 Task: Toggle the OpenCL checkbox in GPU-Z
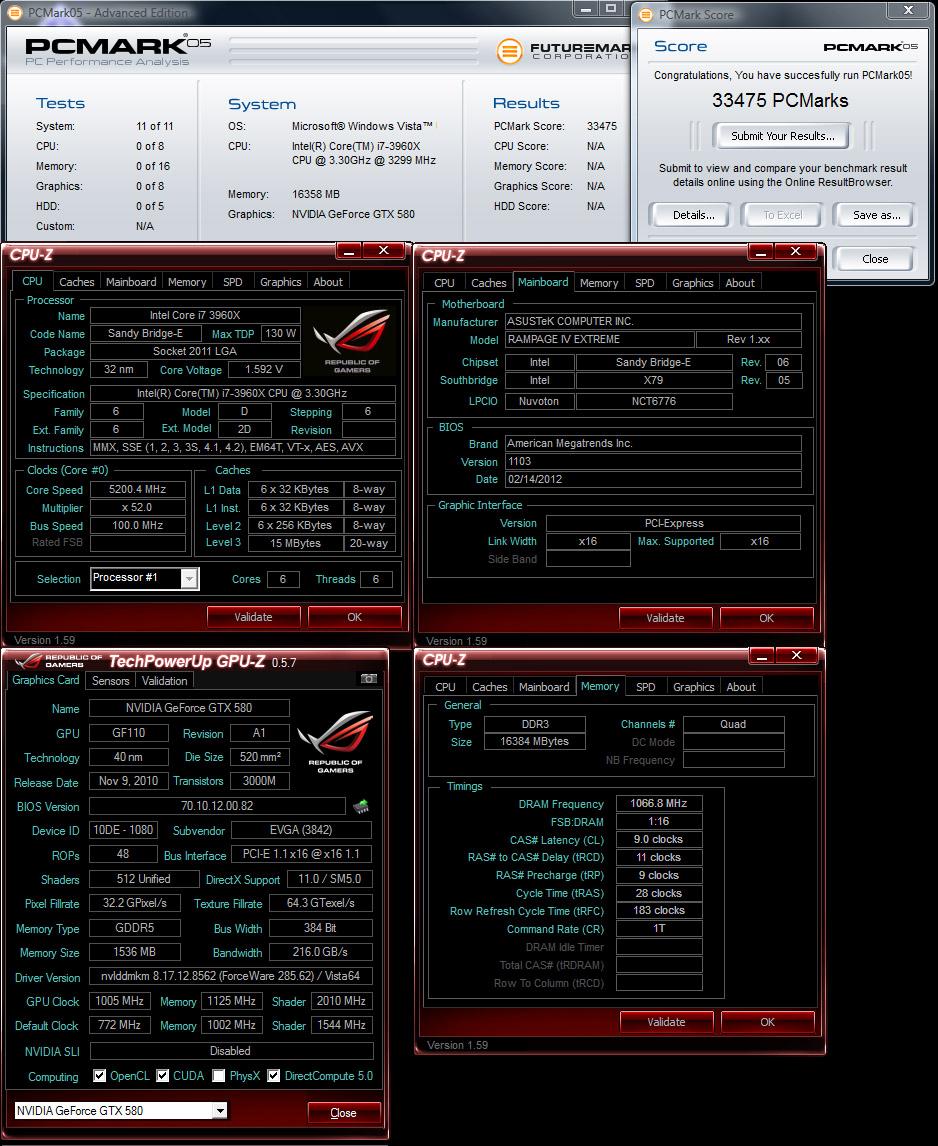pyautogui.click(x=100, y=1076)
